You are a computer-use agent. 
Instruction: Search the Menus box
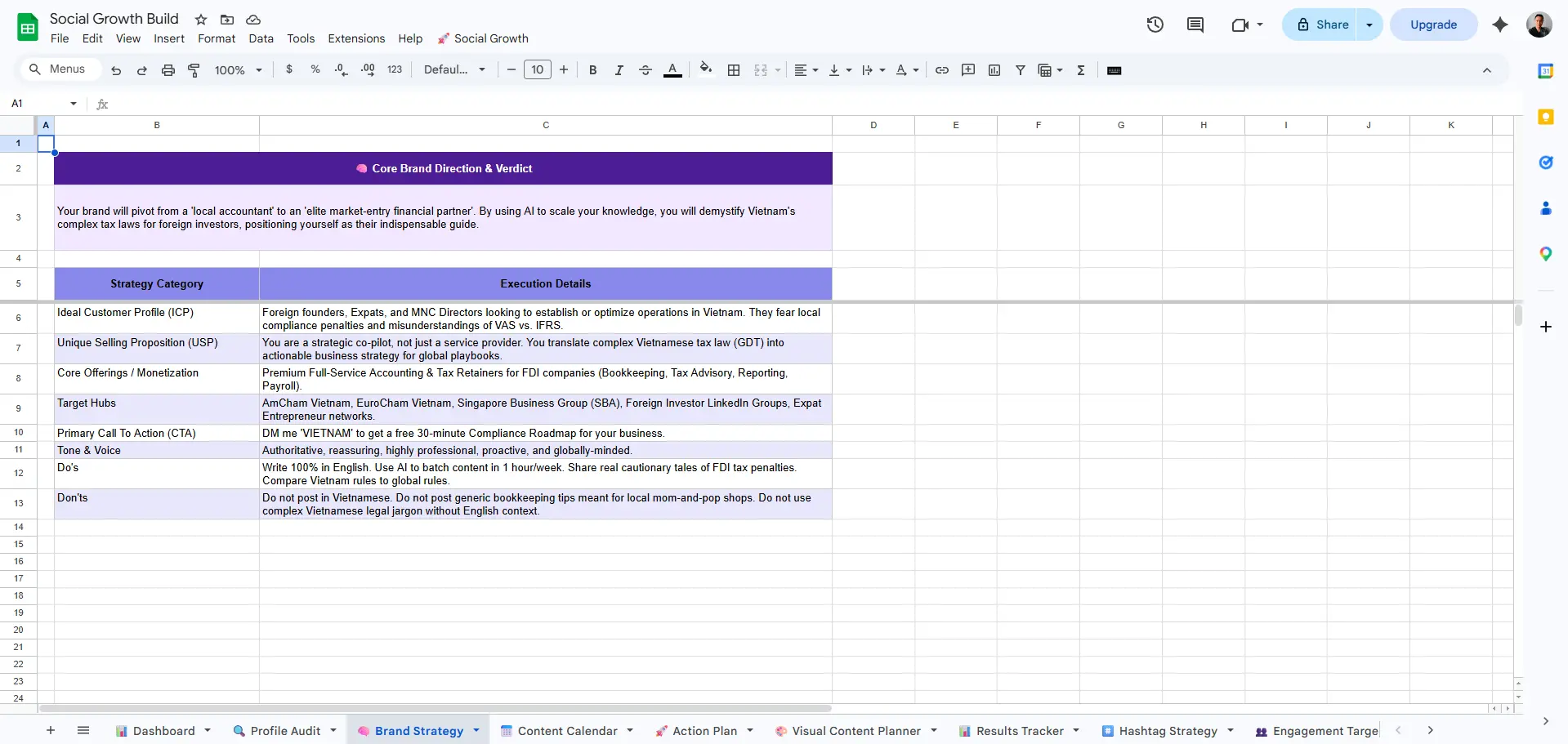(60, 69)
